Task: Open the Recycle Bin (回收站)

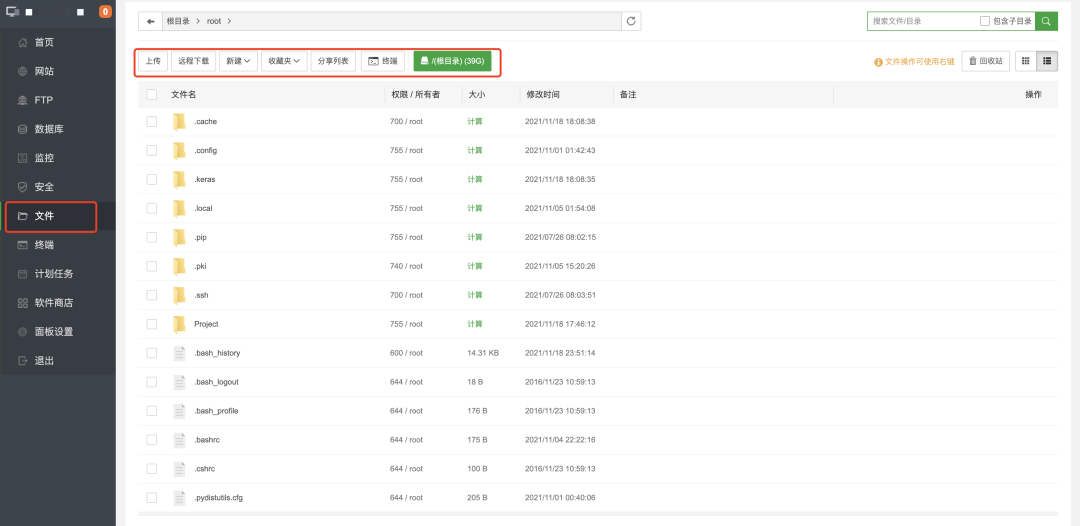Action: 985,61
